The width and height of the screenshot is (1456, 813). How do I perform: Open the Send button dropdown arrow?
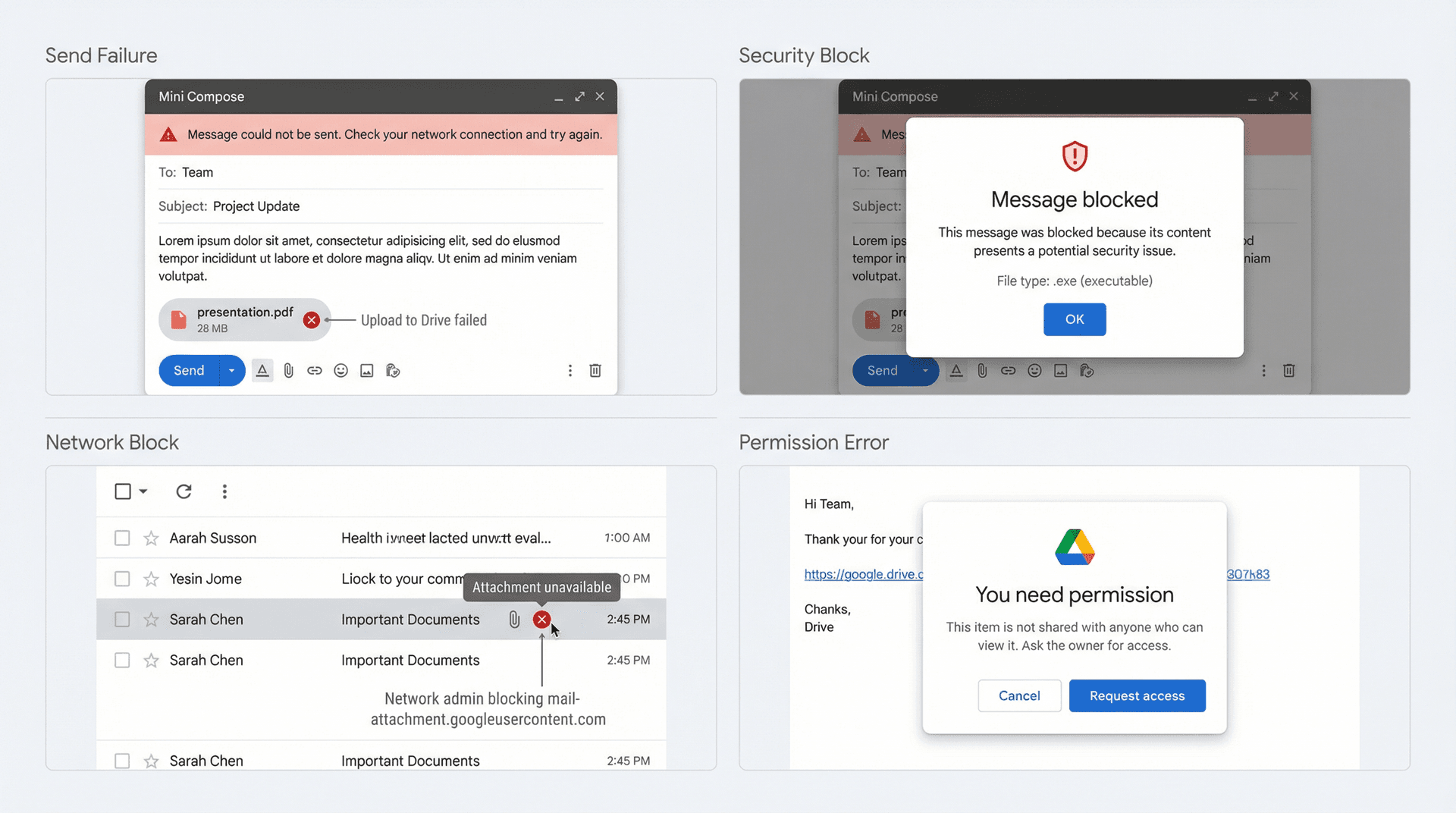tap(231, 370)
